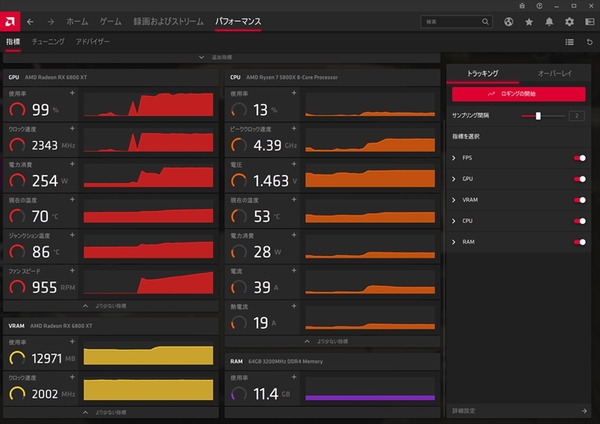
Task: Switch to list view icon
Action: [x=569, y=42]
